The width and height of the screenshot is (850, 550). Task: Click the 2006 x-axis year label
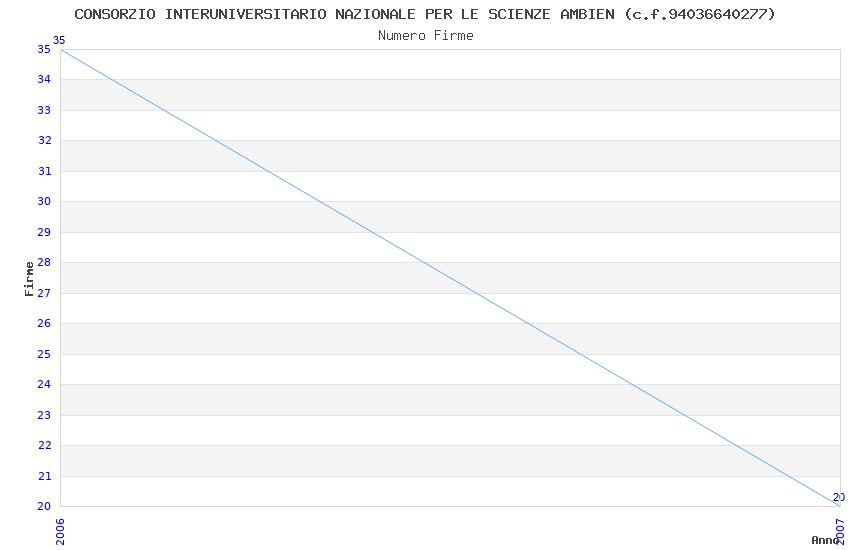point(60,532)
